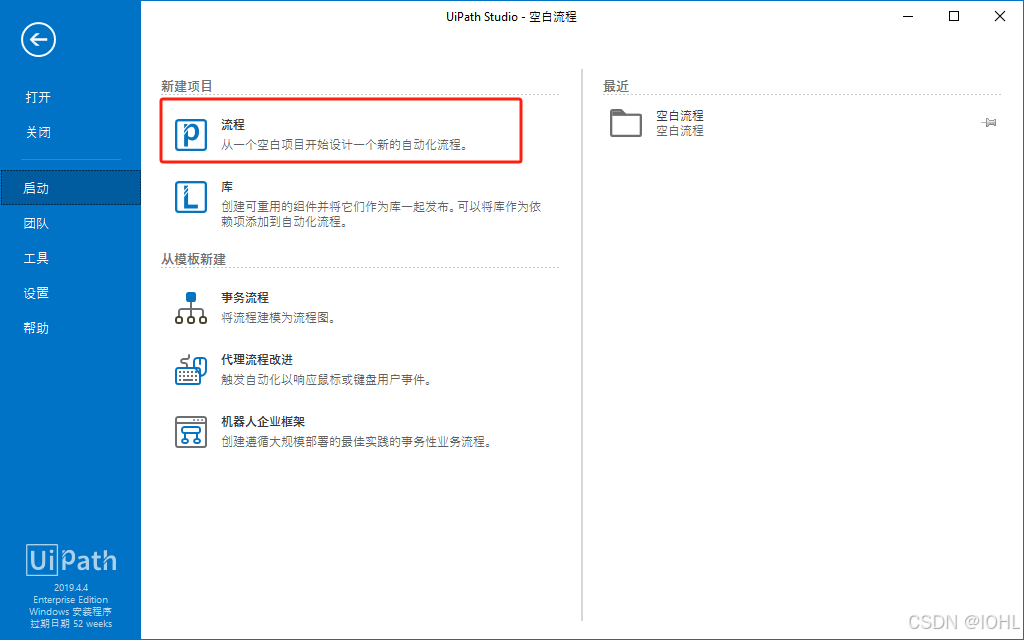Screen dimensions: 1024x640
Task: Click the 库 project title
Action: click(227, 187)
